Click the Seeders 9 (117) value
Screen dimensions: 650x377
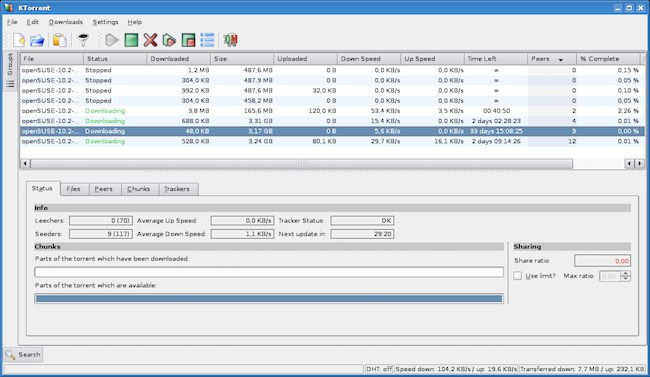click(101, 234)
